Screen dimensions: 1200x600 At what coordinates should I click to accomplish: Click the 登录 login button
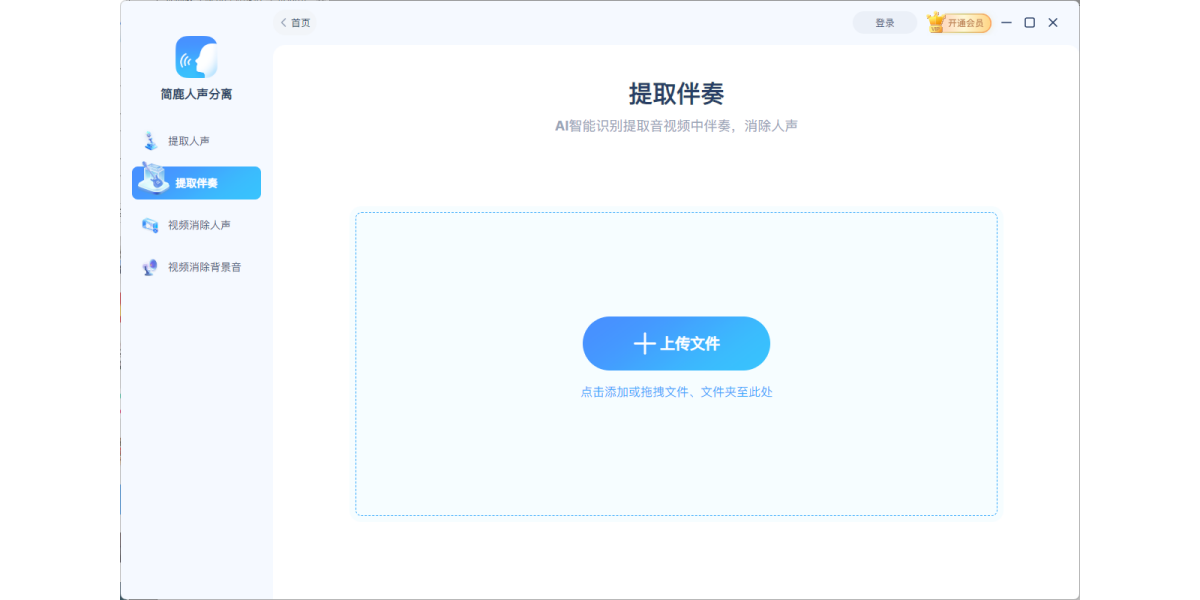point(885,23)
